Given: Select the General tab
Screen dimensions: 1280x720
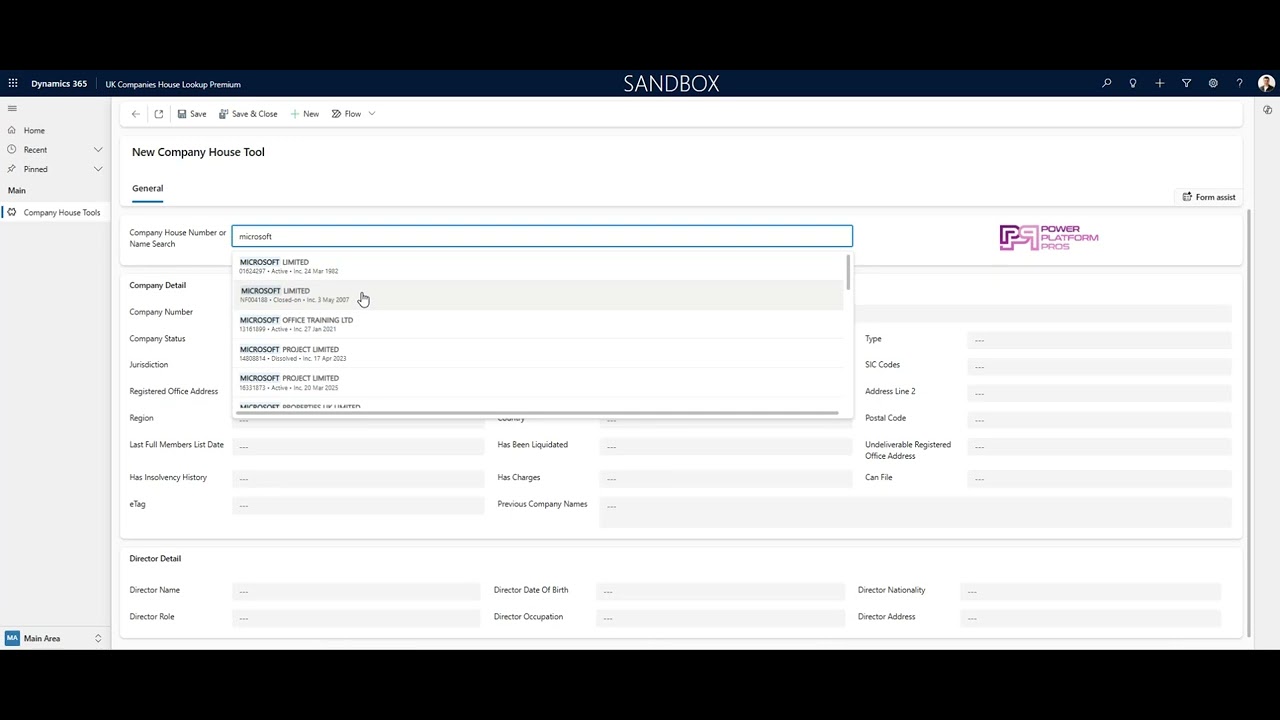Looking at the screenshot, I should [x=147, y=188].
